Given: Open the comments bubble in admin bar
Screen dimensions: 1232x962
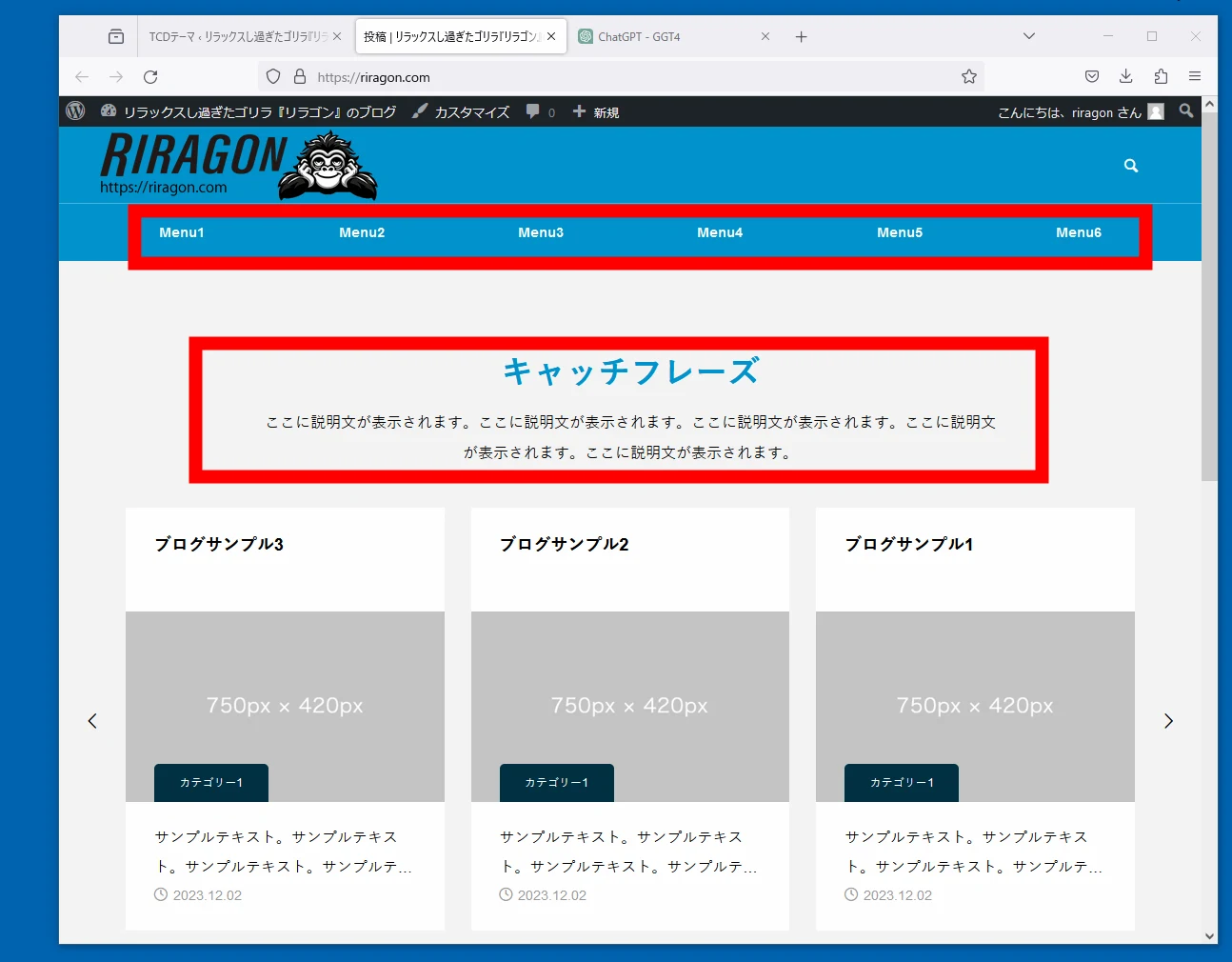Looking at the screenshot, I should [540, 111].
